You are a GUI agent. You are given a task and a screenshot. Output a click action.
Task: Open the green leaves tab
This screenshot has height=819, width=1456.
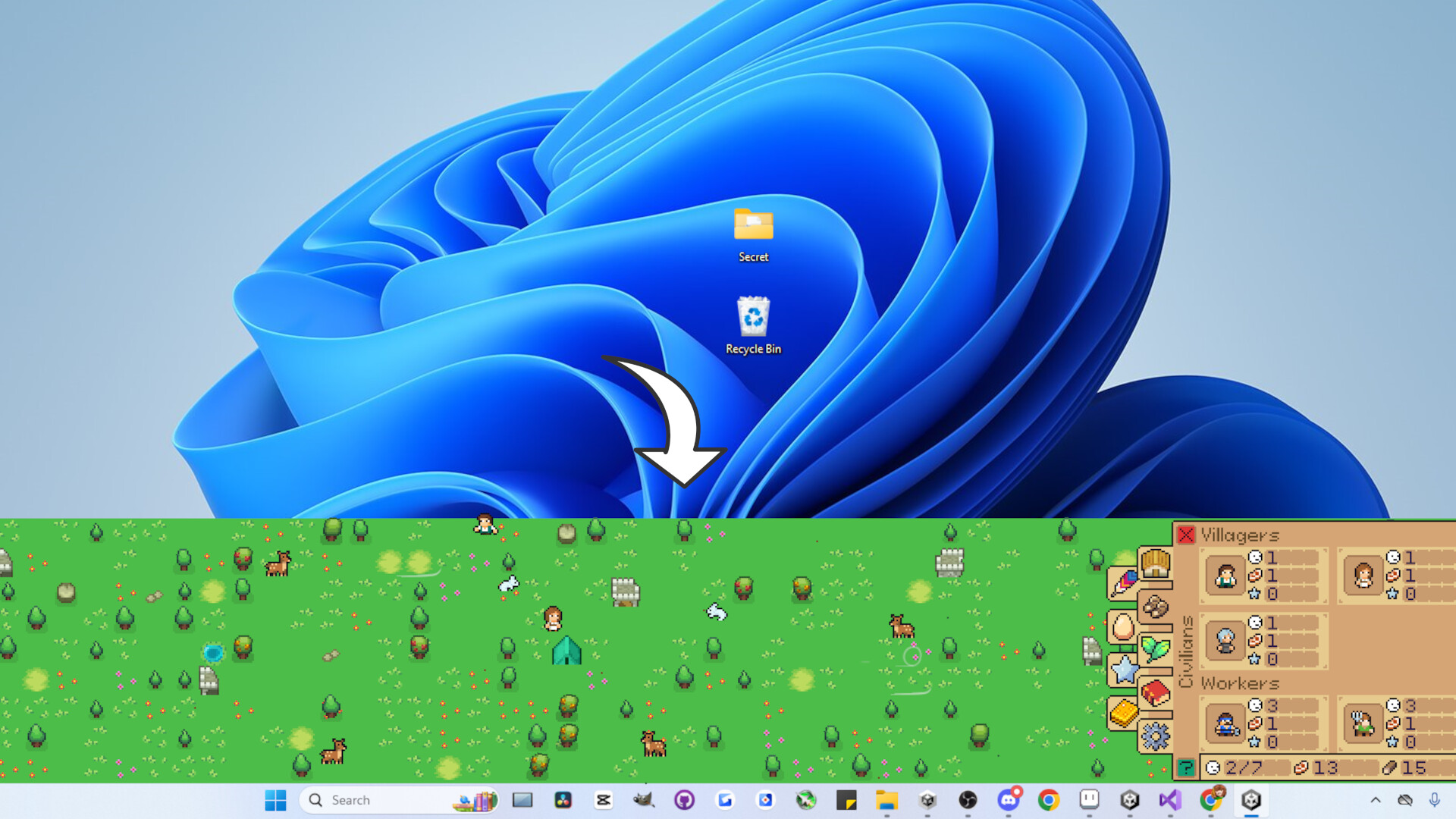click(x=1155, y=650)
